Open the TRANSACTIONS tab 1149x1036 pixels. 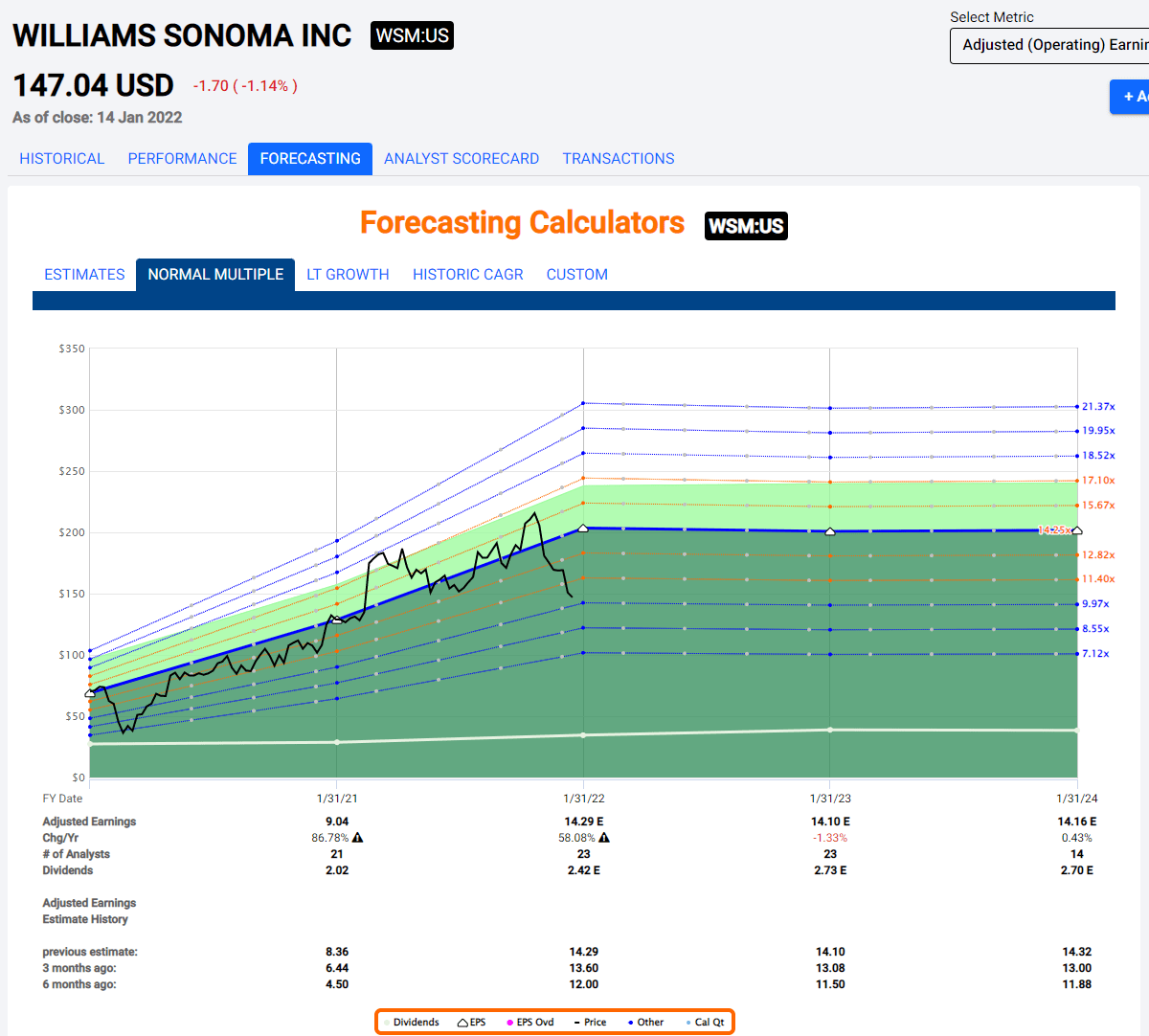click(x=619, y=159)
